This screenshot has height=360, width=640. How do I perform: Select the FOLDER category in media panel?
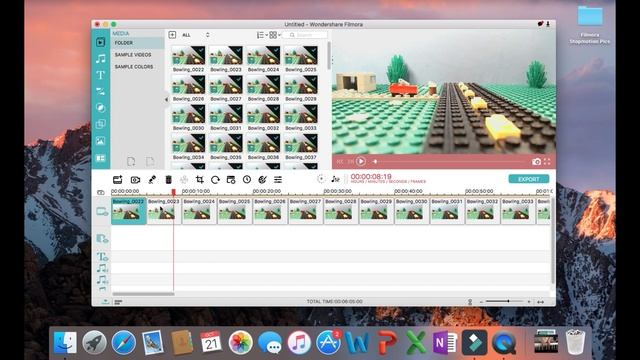click(x=137, y=43)
